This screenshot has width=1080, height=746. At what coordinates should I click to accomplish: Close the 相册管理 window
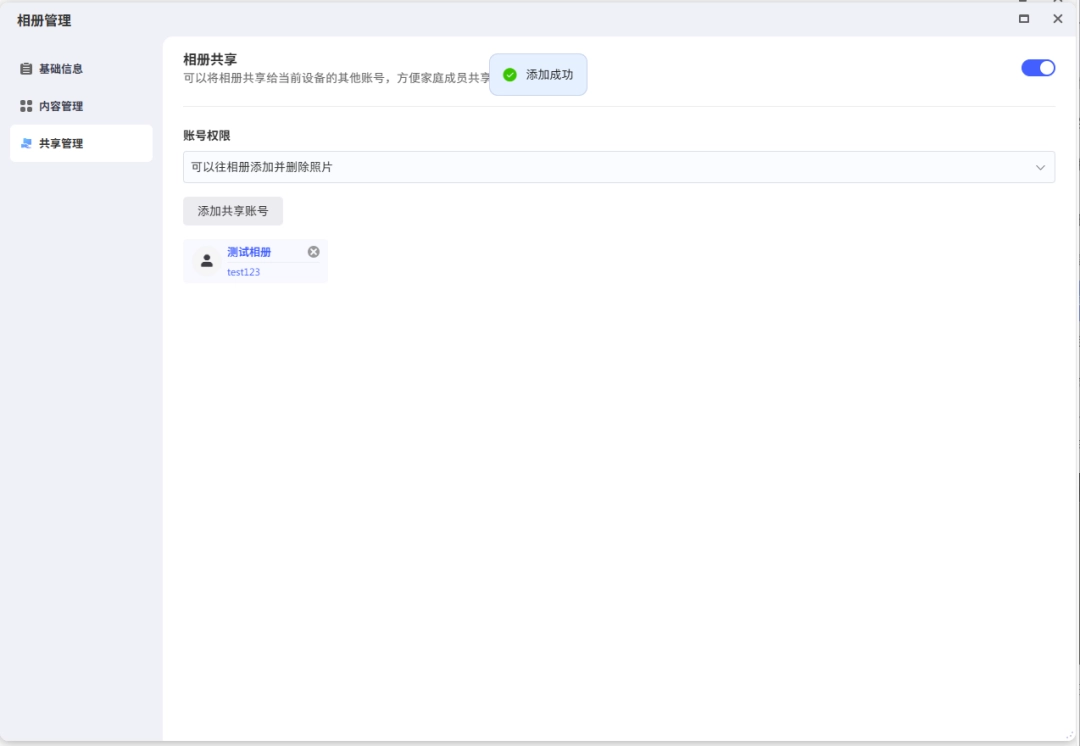pos(1058,19)
